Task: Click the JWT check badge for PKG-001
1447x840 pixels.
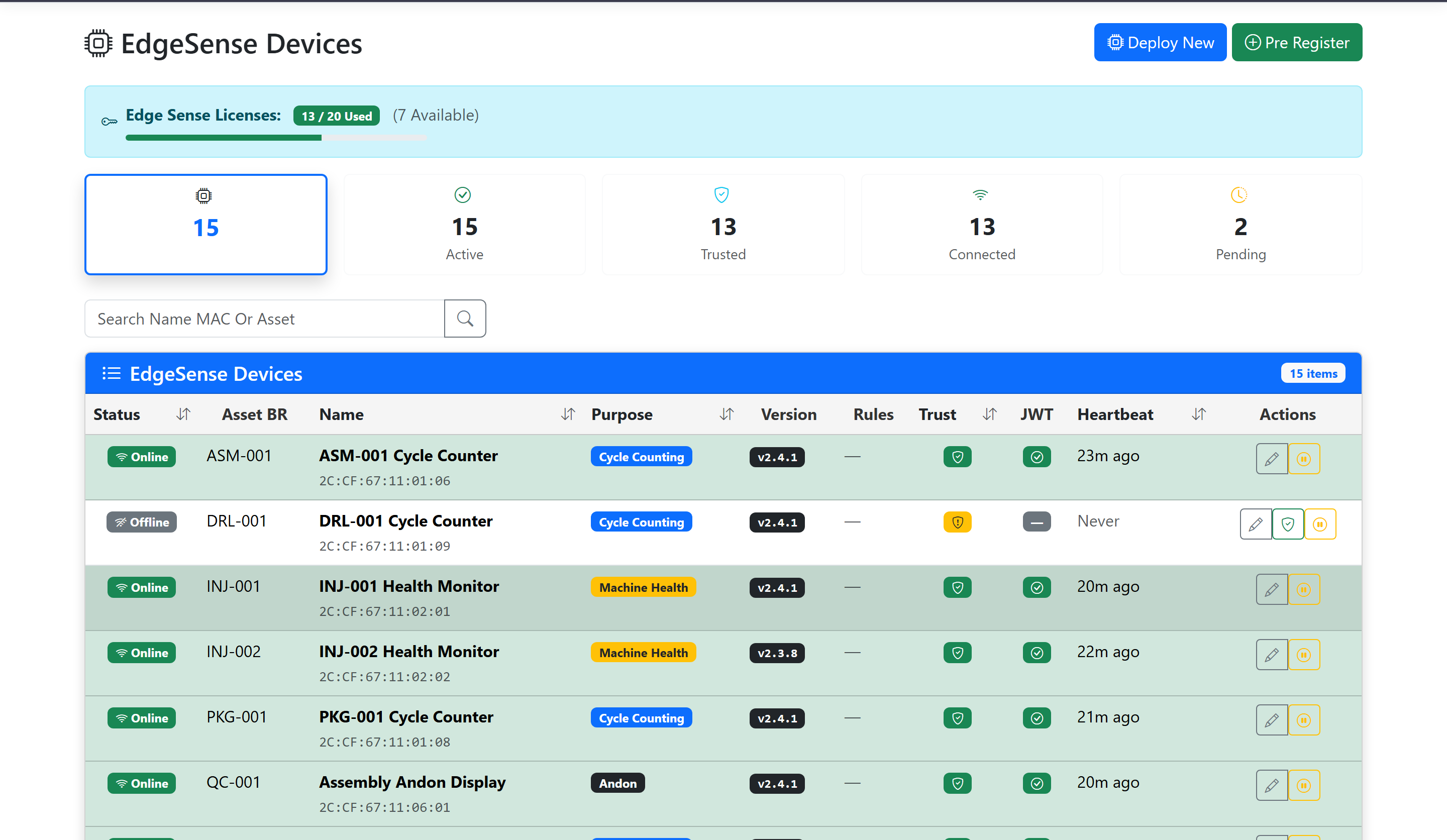Action: coord(1037,718)
